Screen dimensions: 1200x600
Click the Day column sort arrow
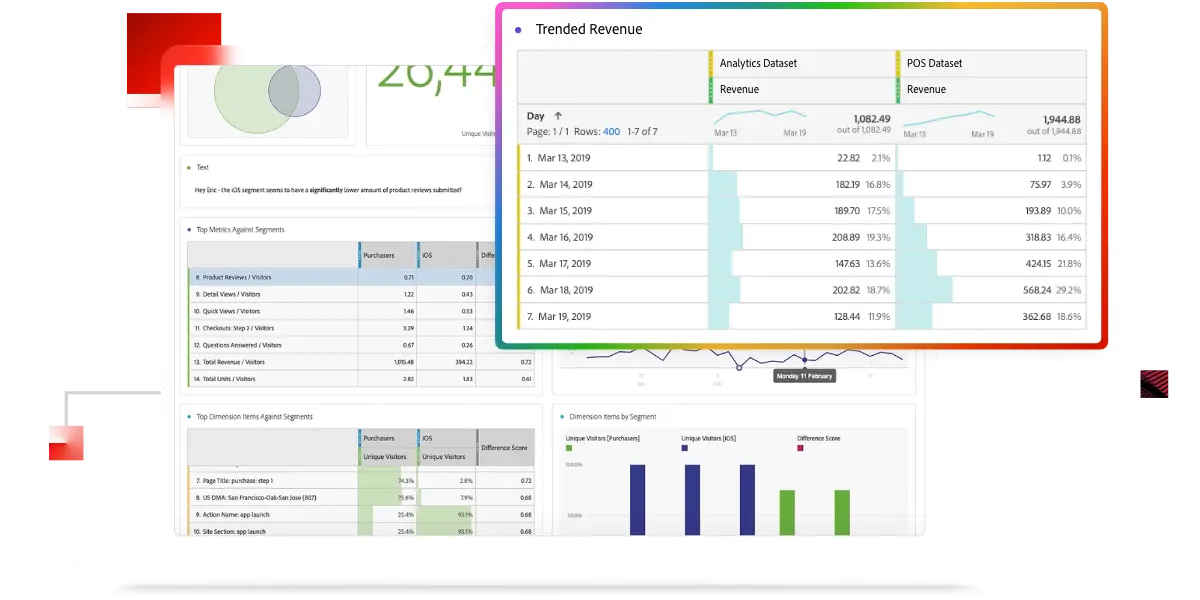(x=558, y=116)
